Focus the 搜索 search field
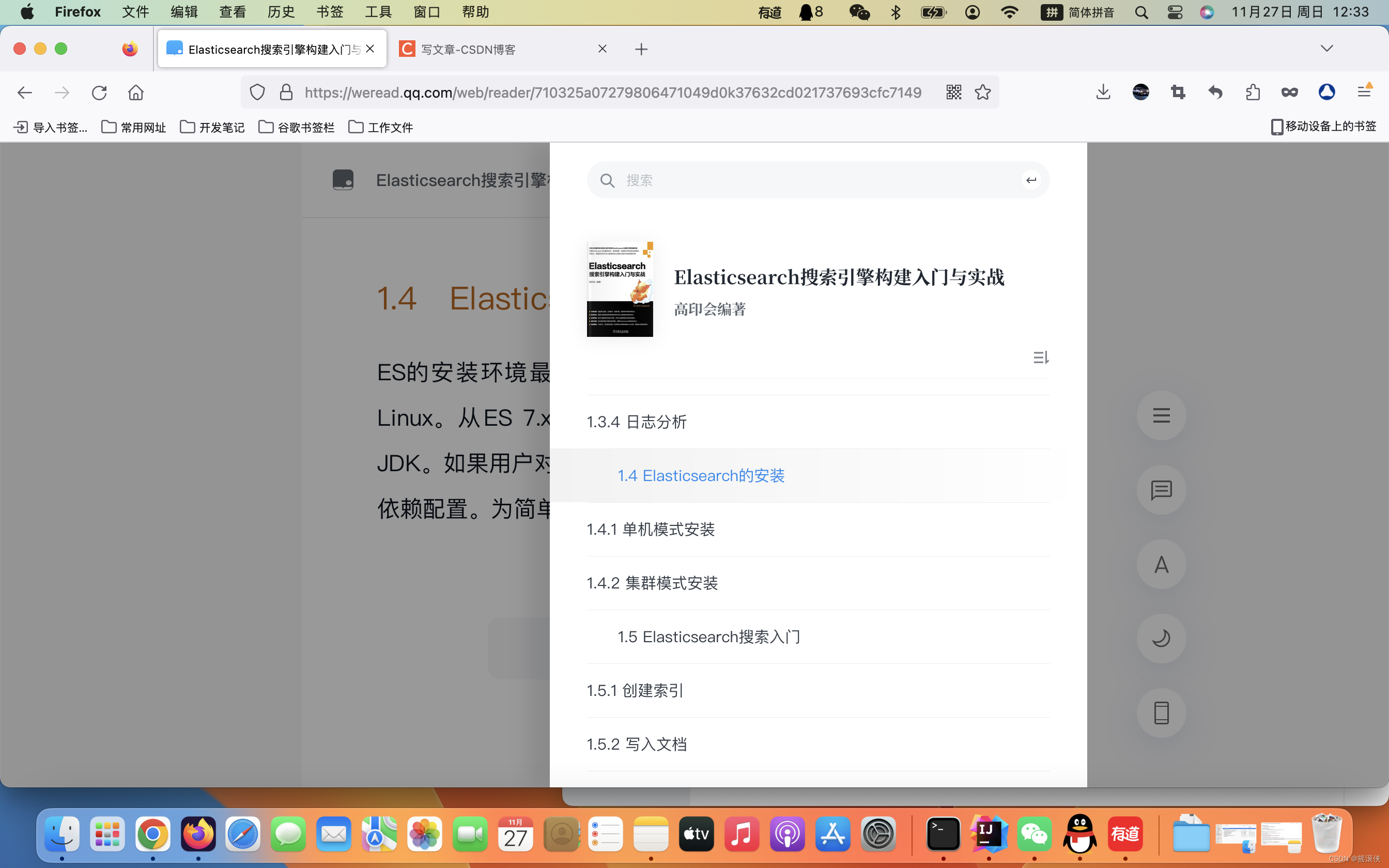This screenshot has width=1389, height=868. coord(818,180)
